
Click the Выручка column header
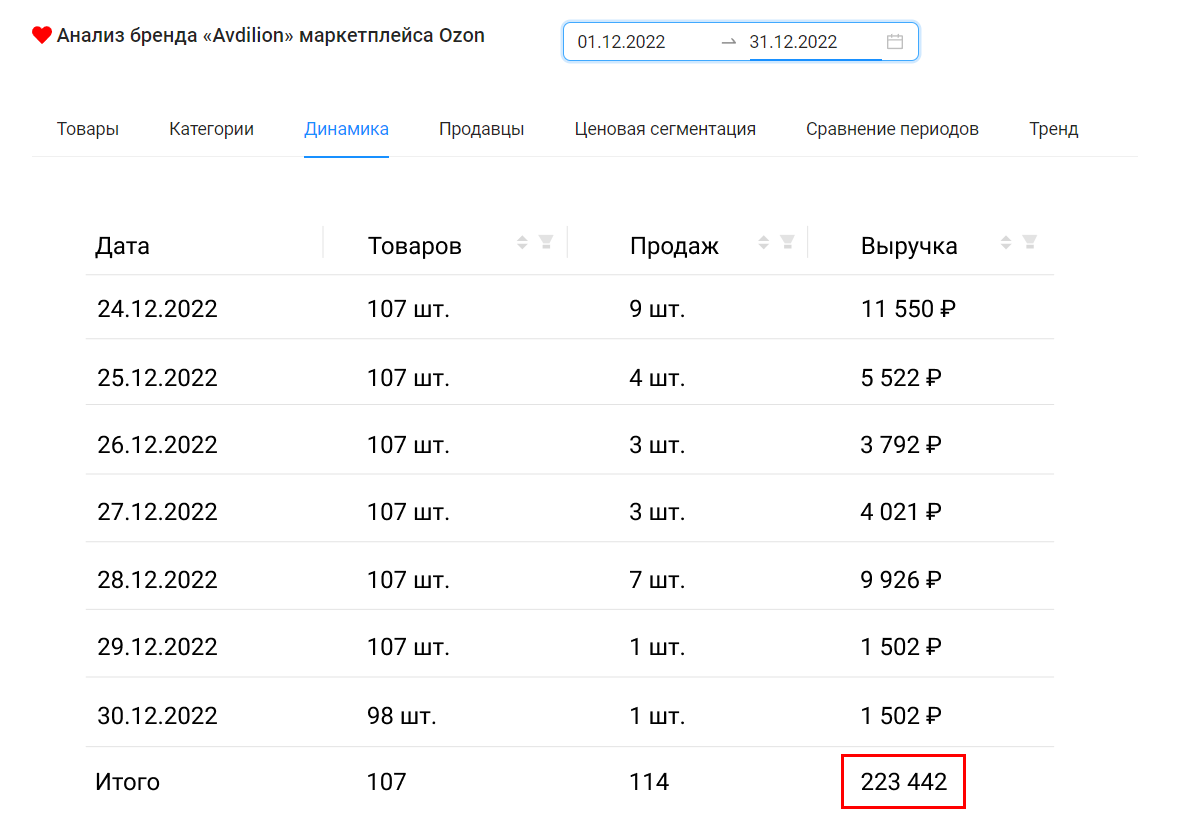[909, 246]
